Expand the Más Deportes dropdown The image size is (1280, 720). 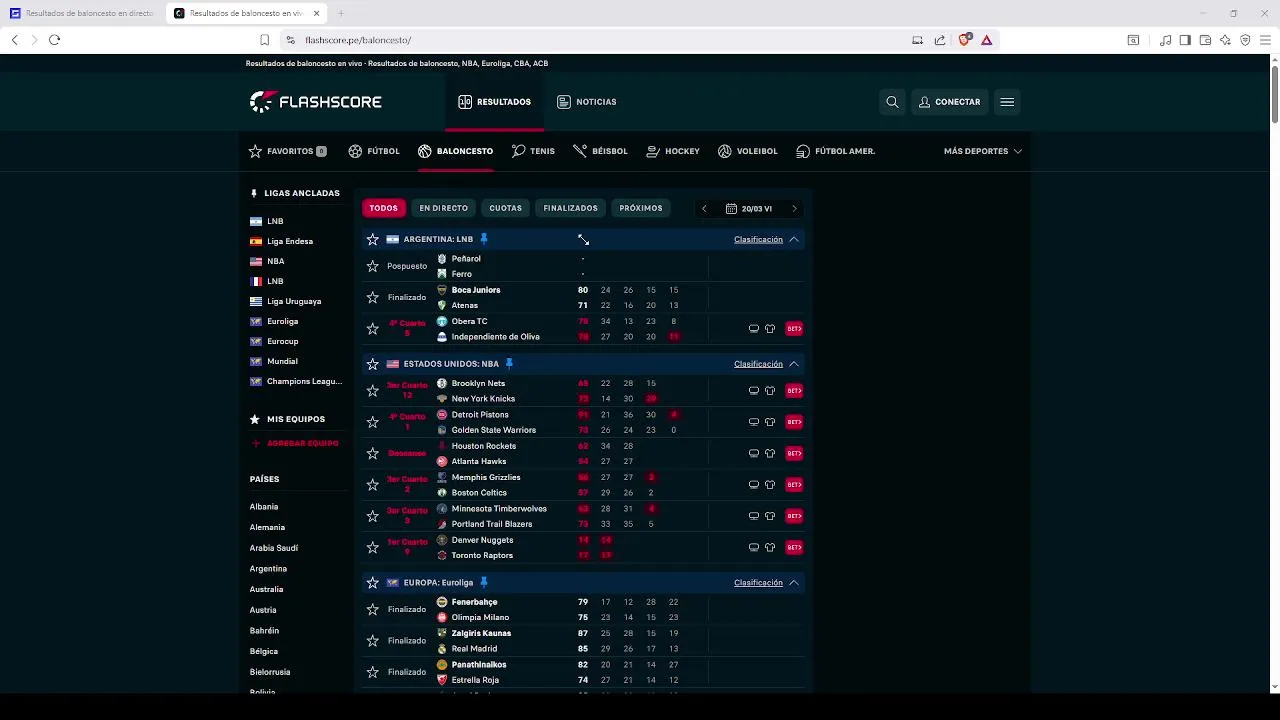[x=982, y=151]
